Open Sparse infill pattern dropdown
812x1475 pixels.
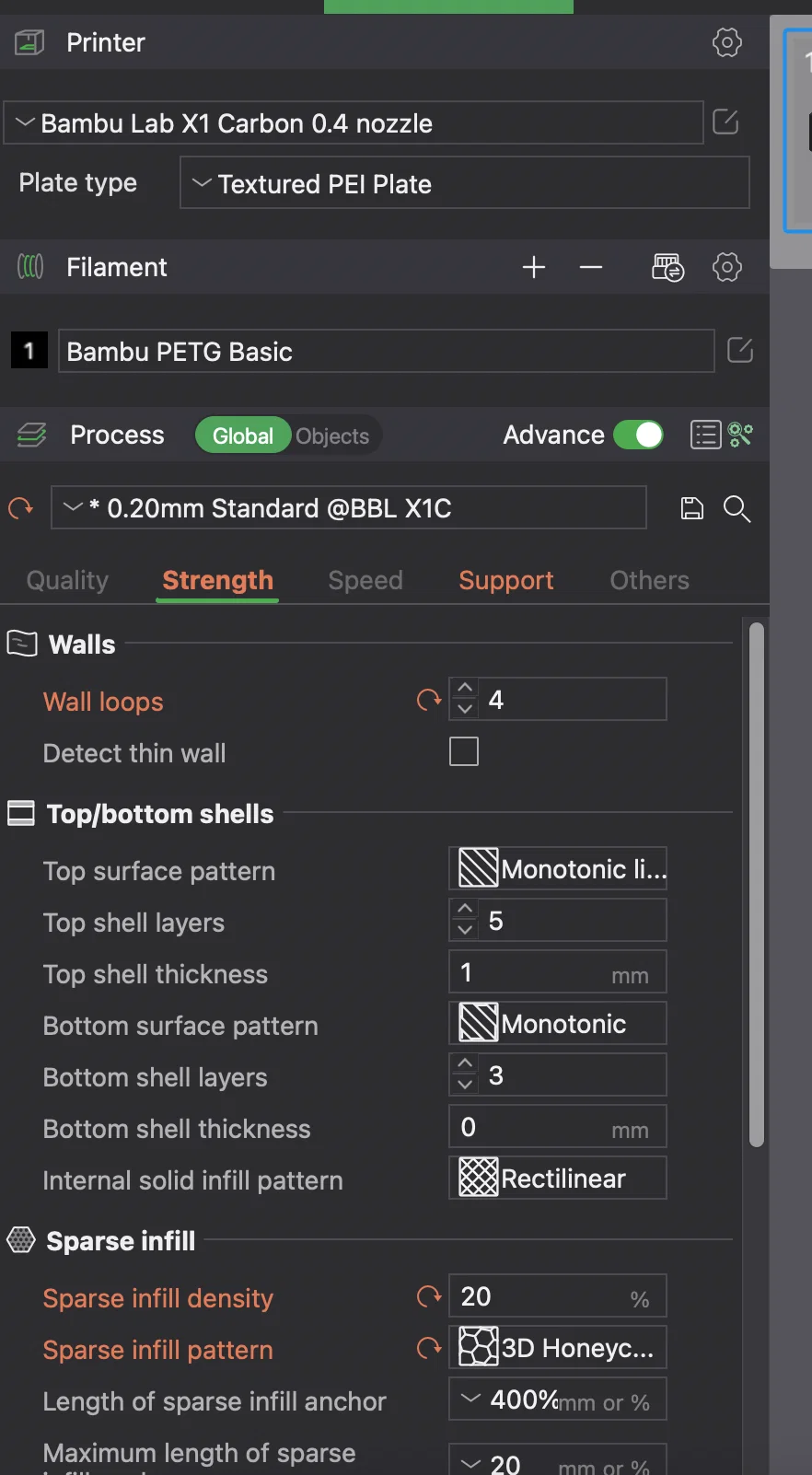coord(557,1348)
